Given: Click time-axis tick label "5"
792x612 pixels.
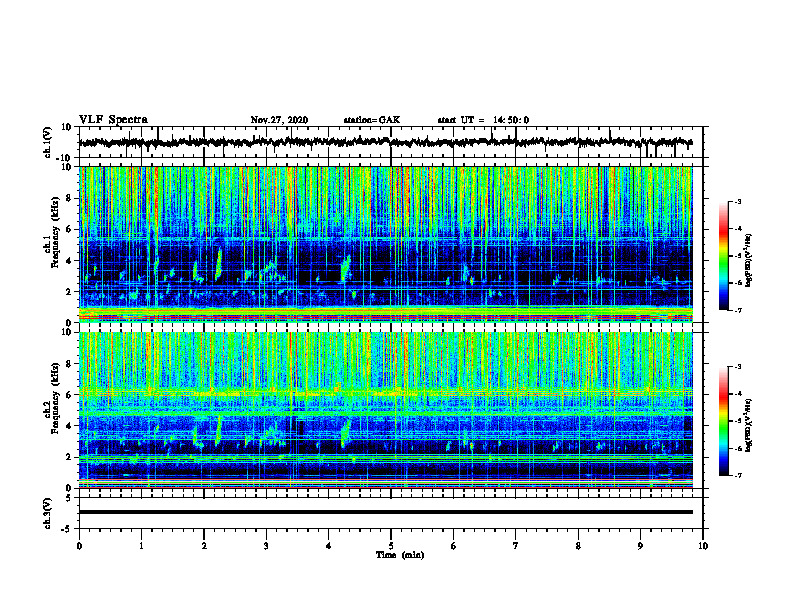Looking at the screenshot, I should coord(391,546).
